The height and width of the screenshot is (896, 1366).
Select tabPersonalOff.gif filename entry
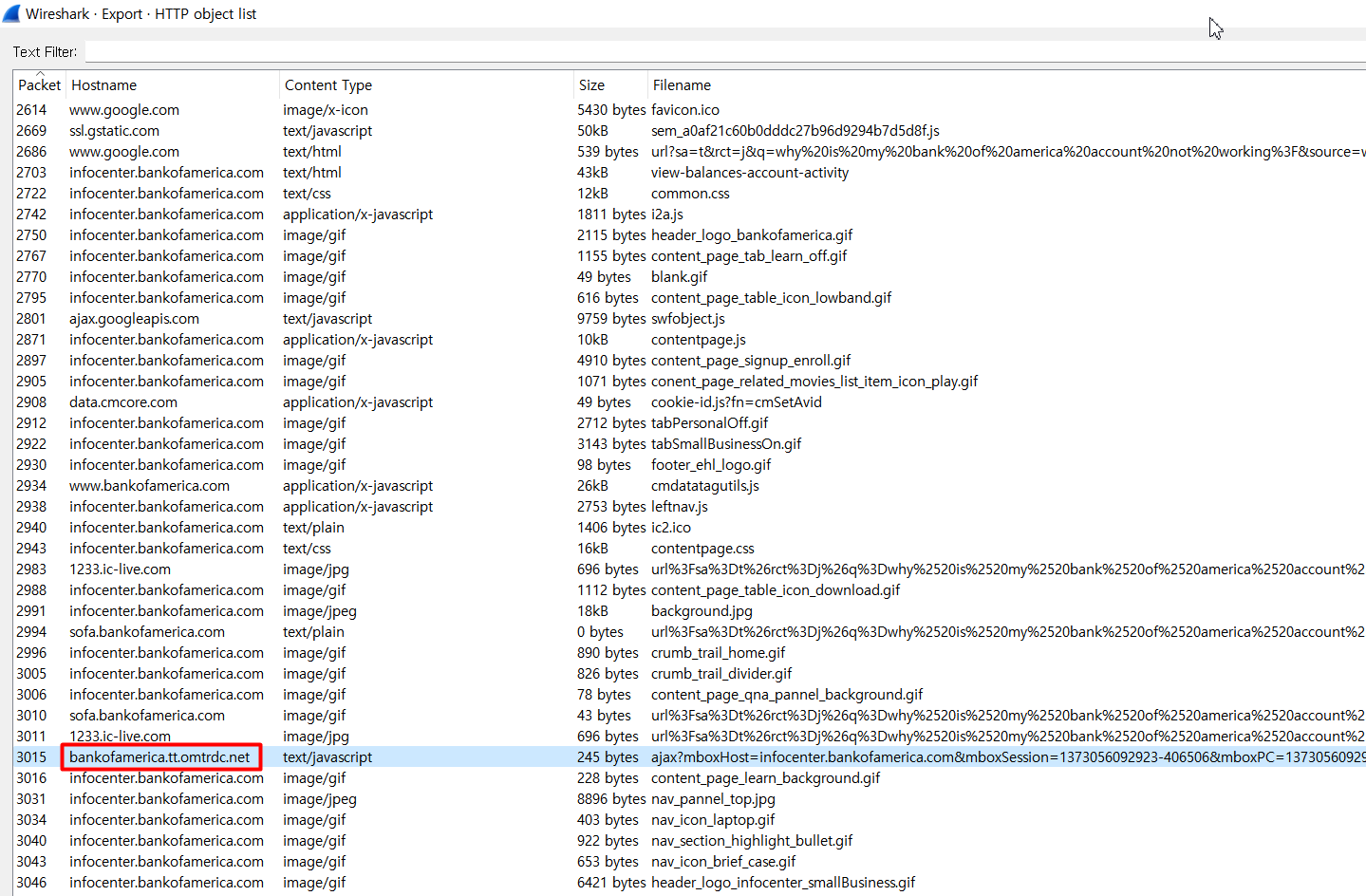tap(710, 423)
